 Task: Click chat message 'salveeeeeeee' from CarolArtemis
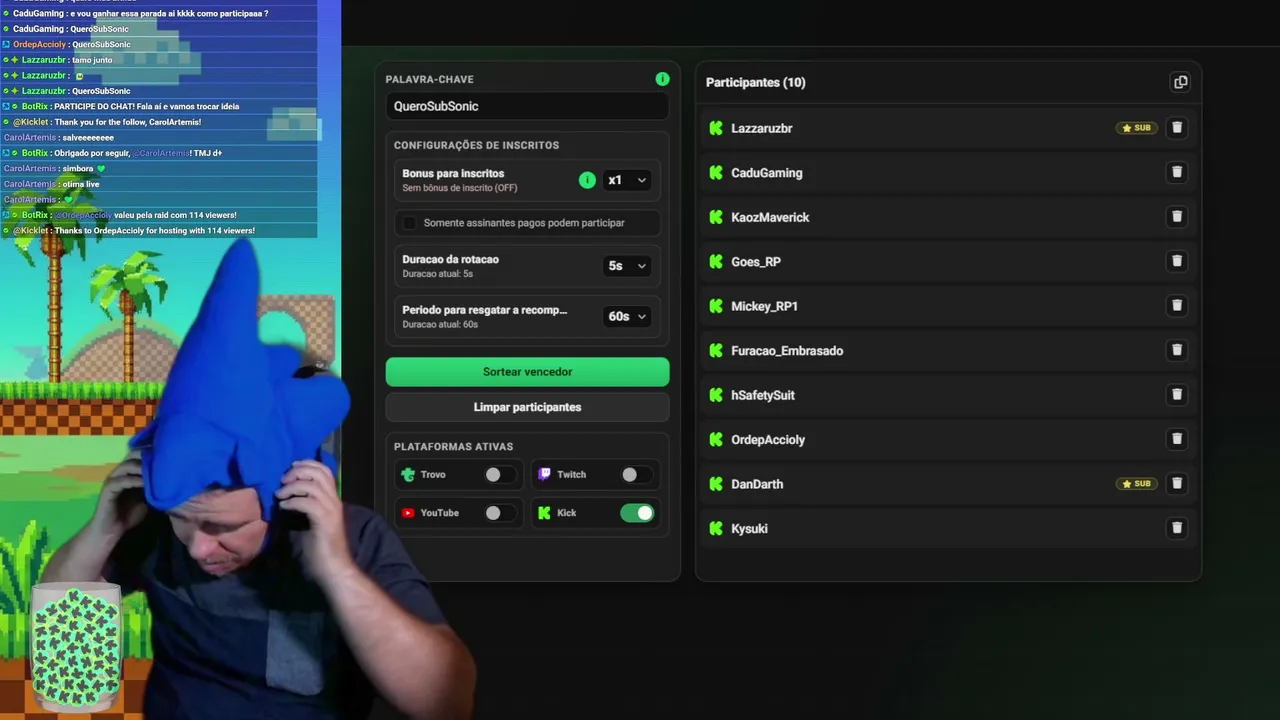coord(87,137)
